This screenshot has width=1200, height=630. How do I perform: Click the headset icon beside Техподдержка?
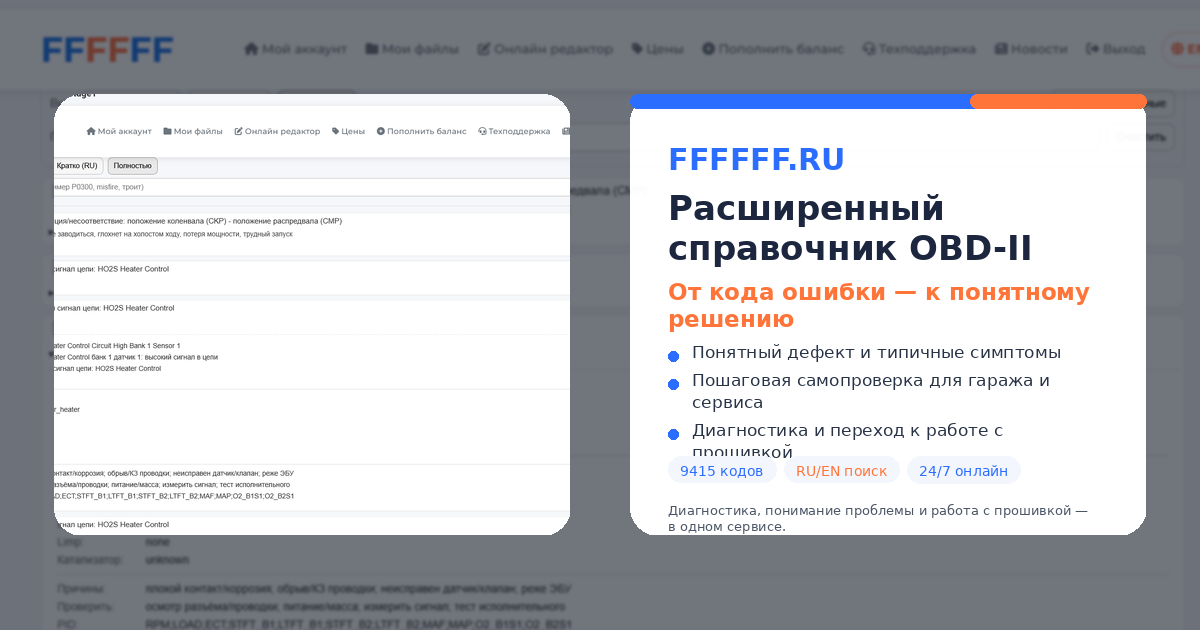(x=868, y=49)
